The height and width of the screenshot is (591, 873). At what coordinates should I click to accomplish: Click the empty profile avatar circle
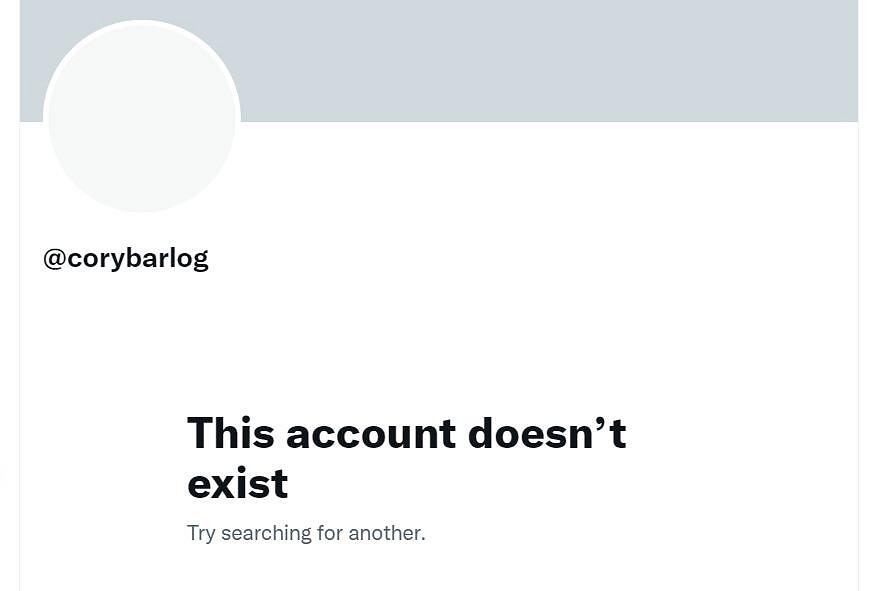141,116
